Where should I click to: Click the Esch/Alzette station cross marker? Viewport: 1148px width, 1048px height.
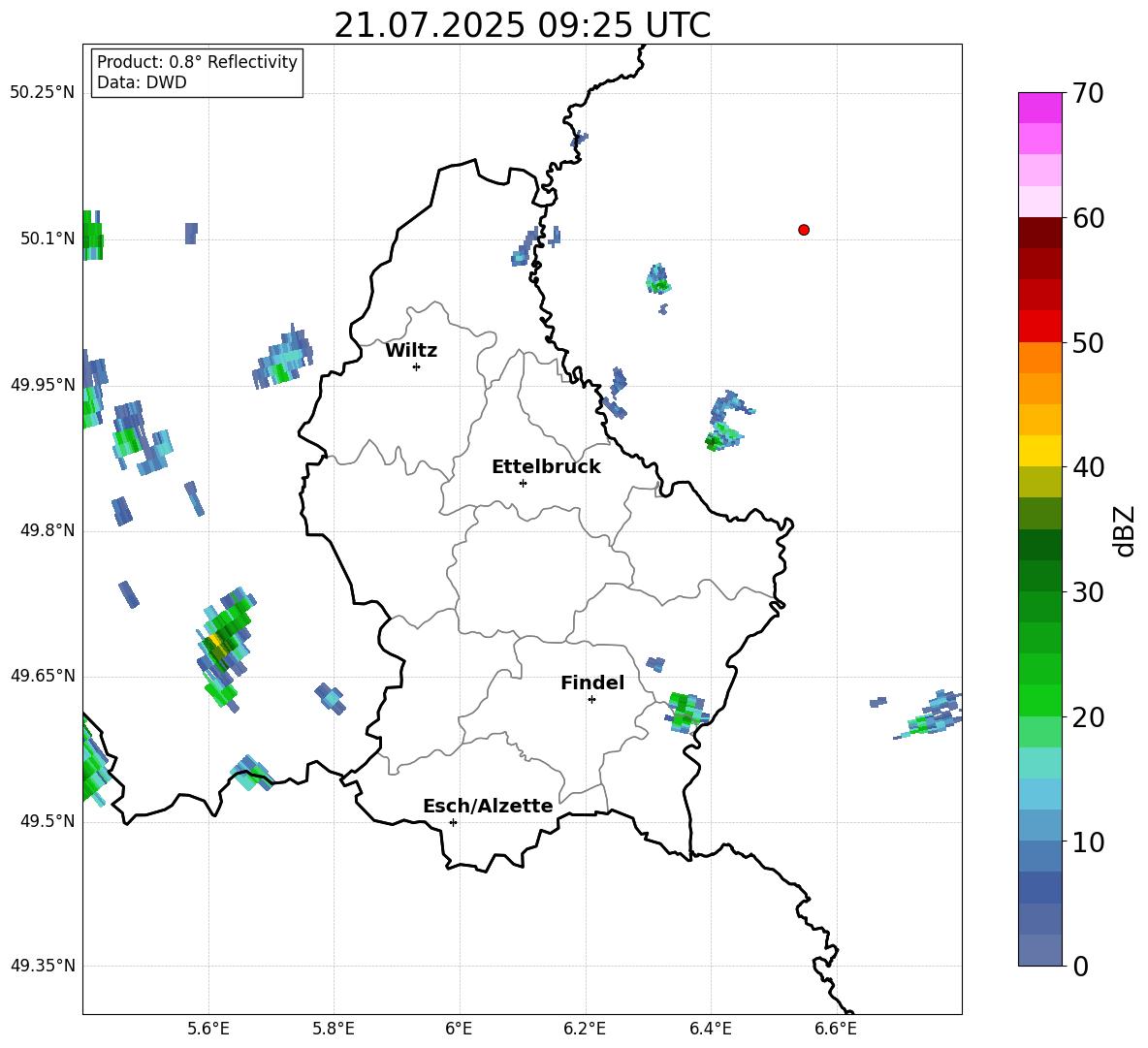click(x=453, y=822)
